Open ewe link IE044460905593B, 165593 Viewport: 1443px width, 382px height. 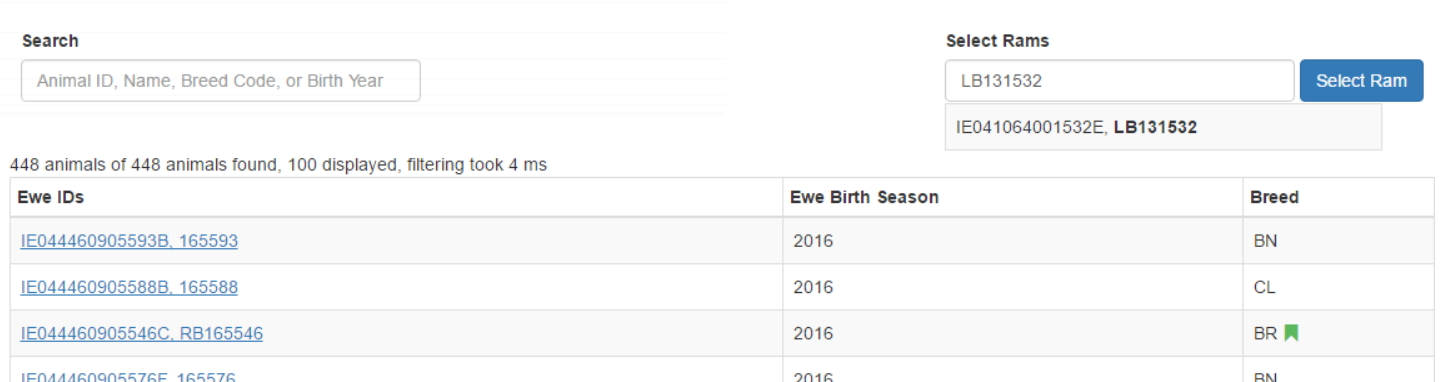[x=129, y=241]
